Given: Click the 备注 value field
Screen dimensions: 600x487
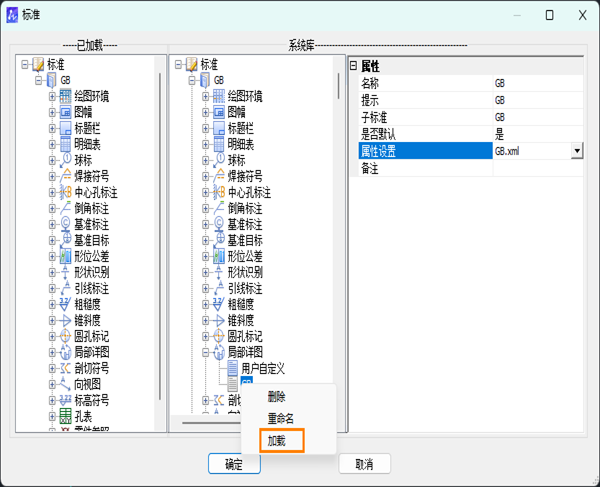Looking at the screenshot, I should tap(538, 168).
